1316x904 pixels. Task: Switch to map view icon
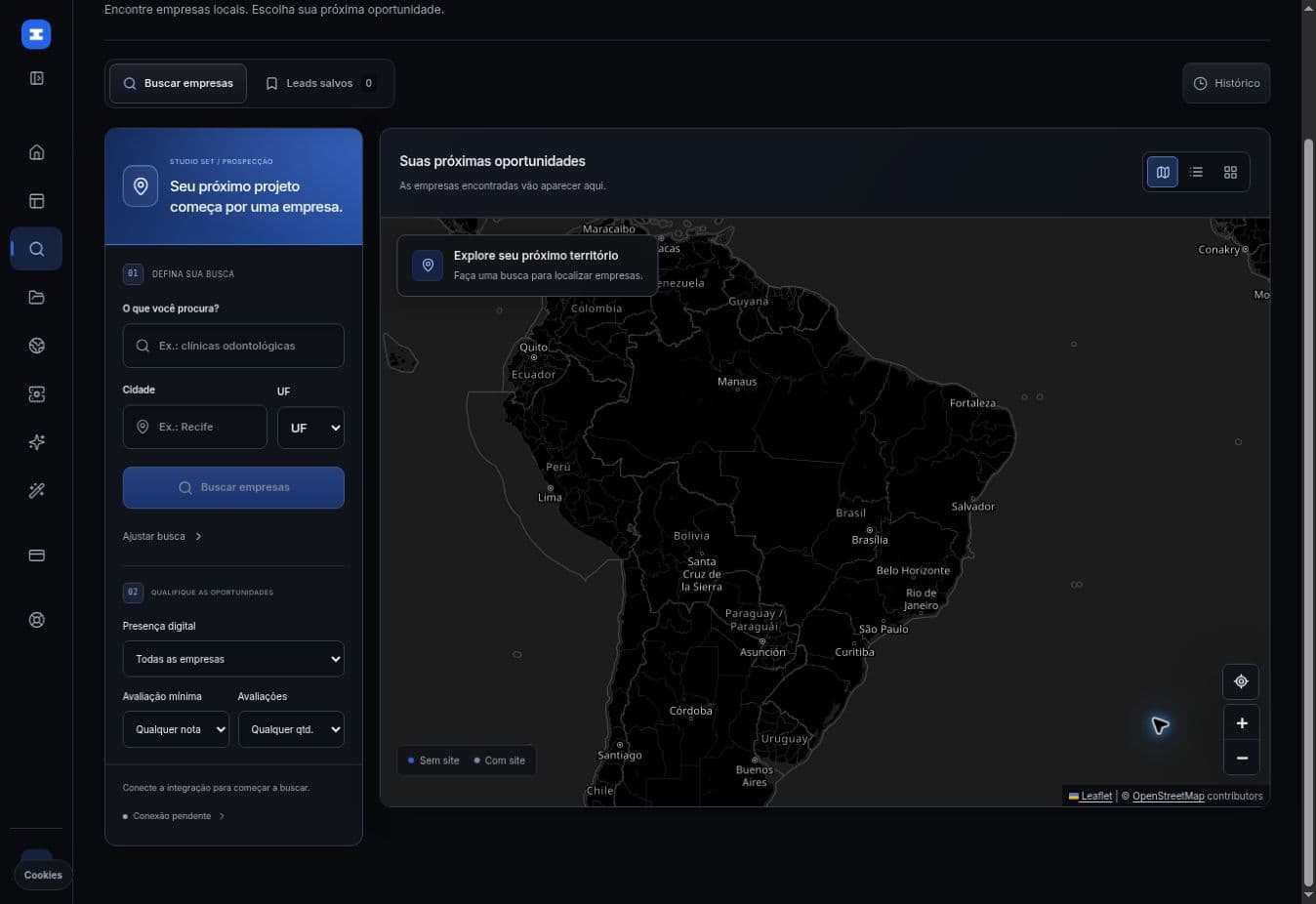pyautogui.click(x=1163, y=172)
